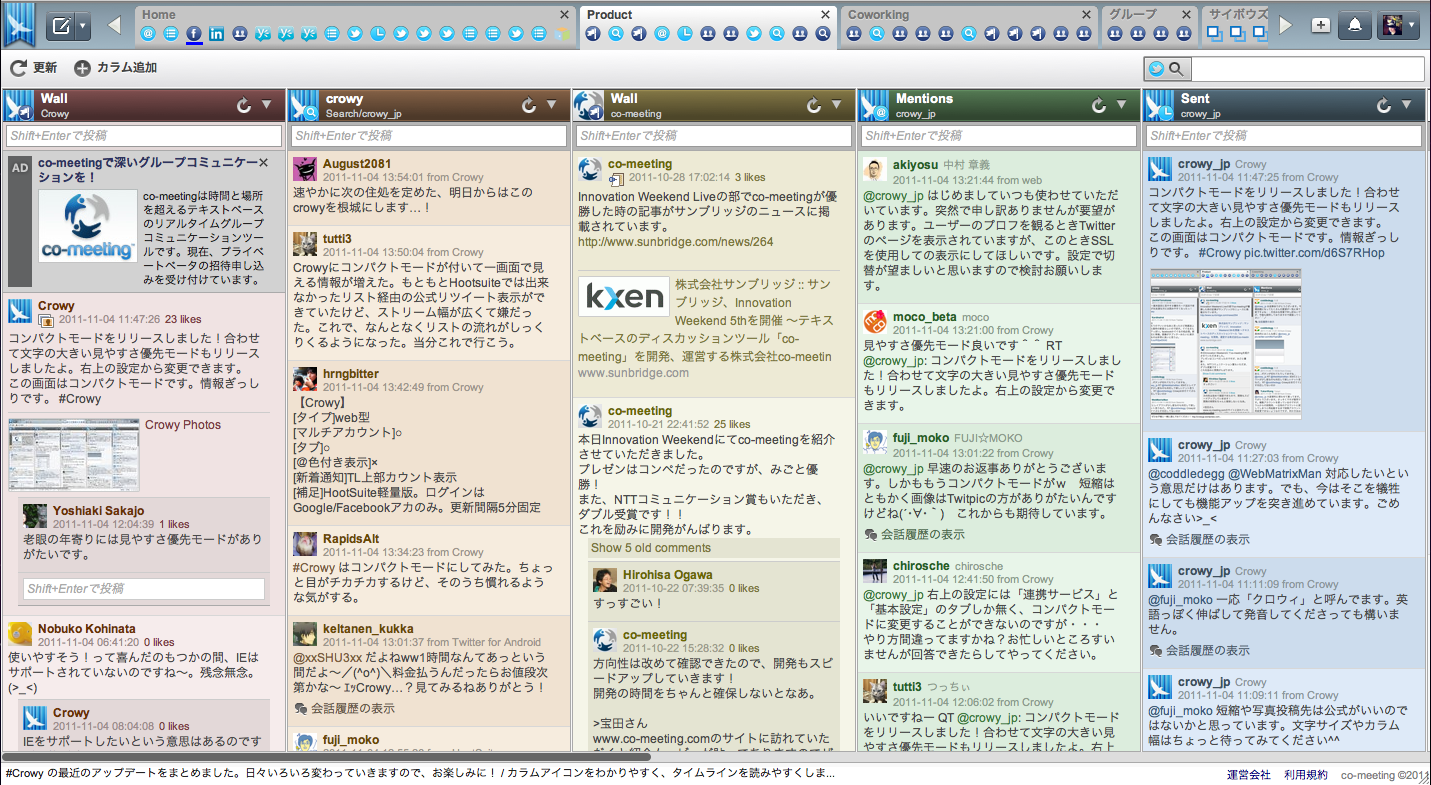Image resolution: width=1431 pixels, height=785 pixels.
Task: Open the 利用規約 link in footer
Action: 1306,774
